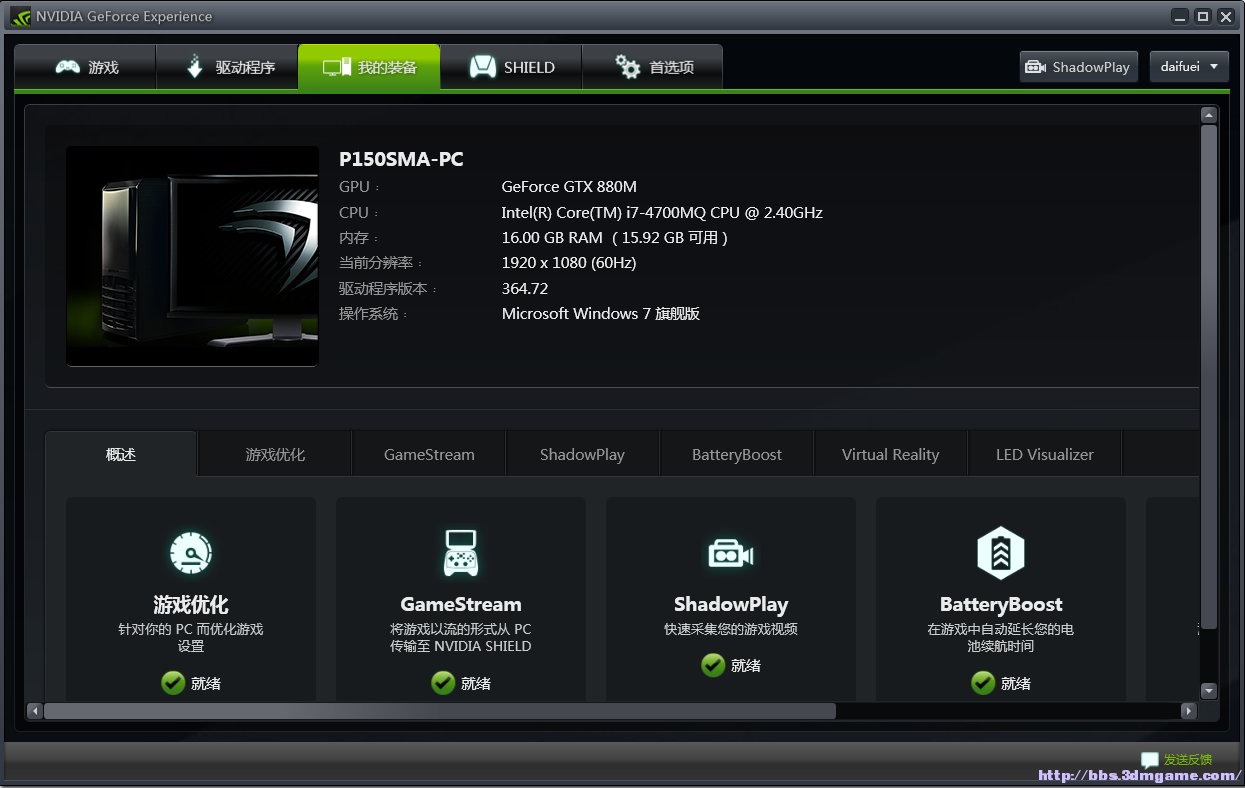Image resolution: width=1245 pixels, height=788 pixels.
Task: Click the vertical scrollbar thumb
Action: tap(1209, 377)
